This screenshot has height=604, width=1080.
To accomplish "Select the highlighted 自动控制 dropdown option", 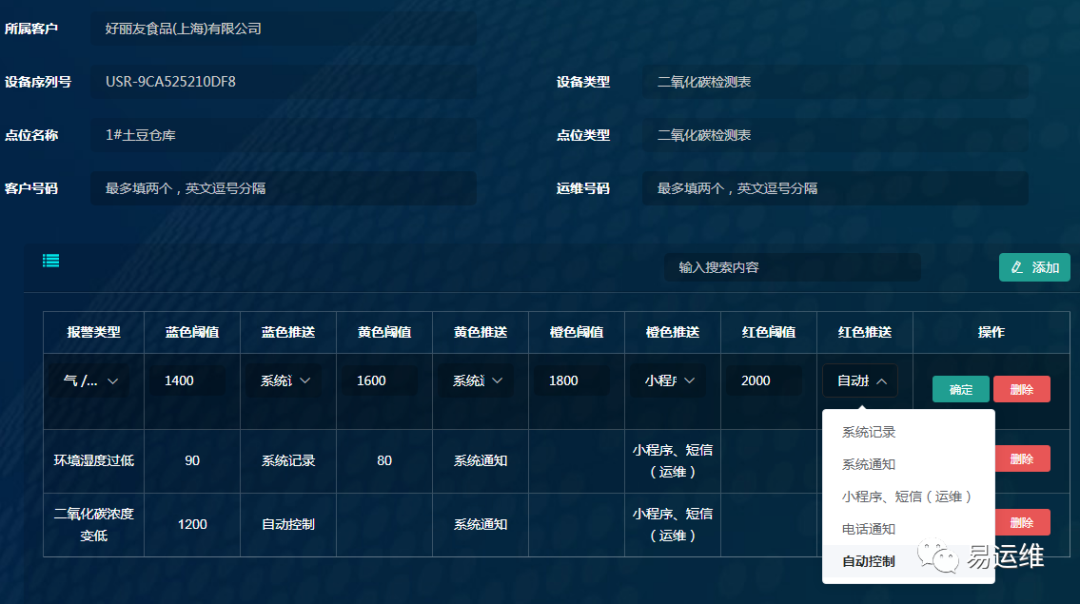I will click(x=868, y=561).
